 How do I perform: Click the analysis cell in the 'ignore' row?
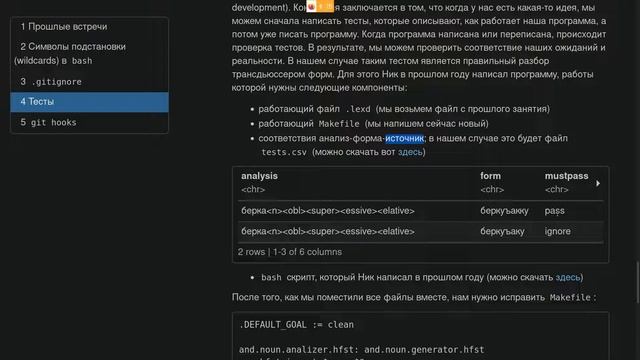point(327,231)
